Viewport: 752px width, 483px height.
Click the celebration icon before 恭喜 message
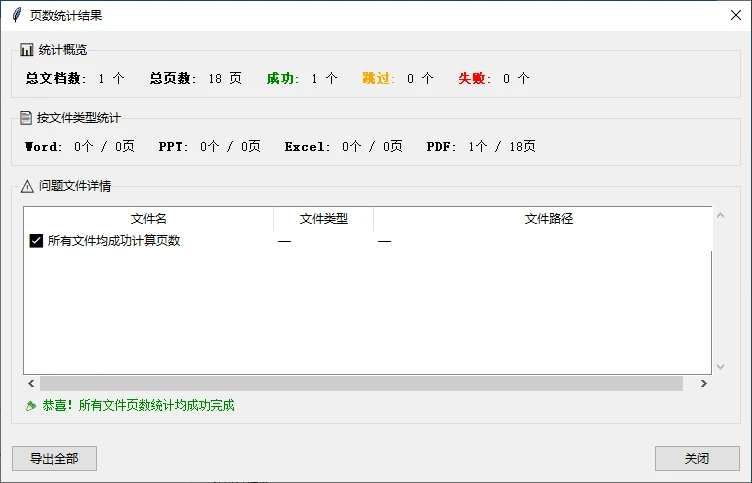(31, 406)
